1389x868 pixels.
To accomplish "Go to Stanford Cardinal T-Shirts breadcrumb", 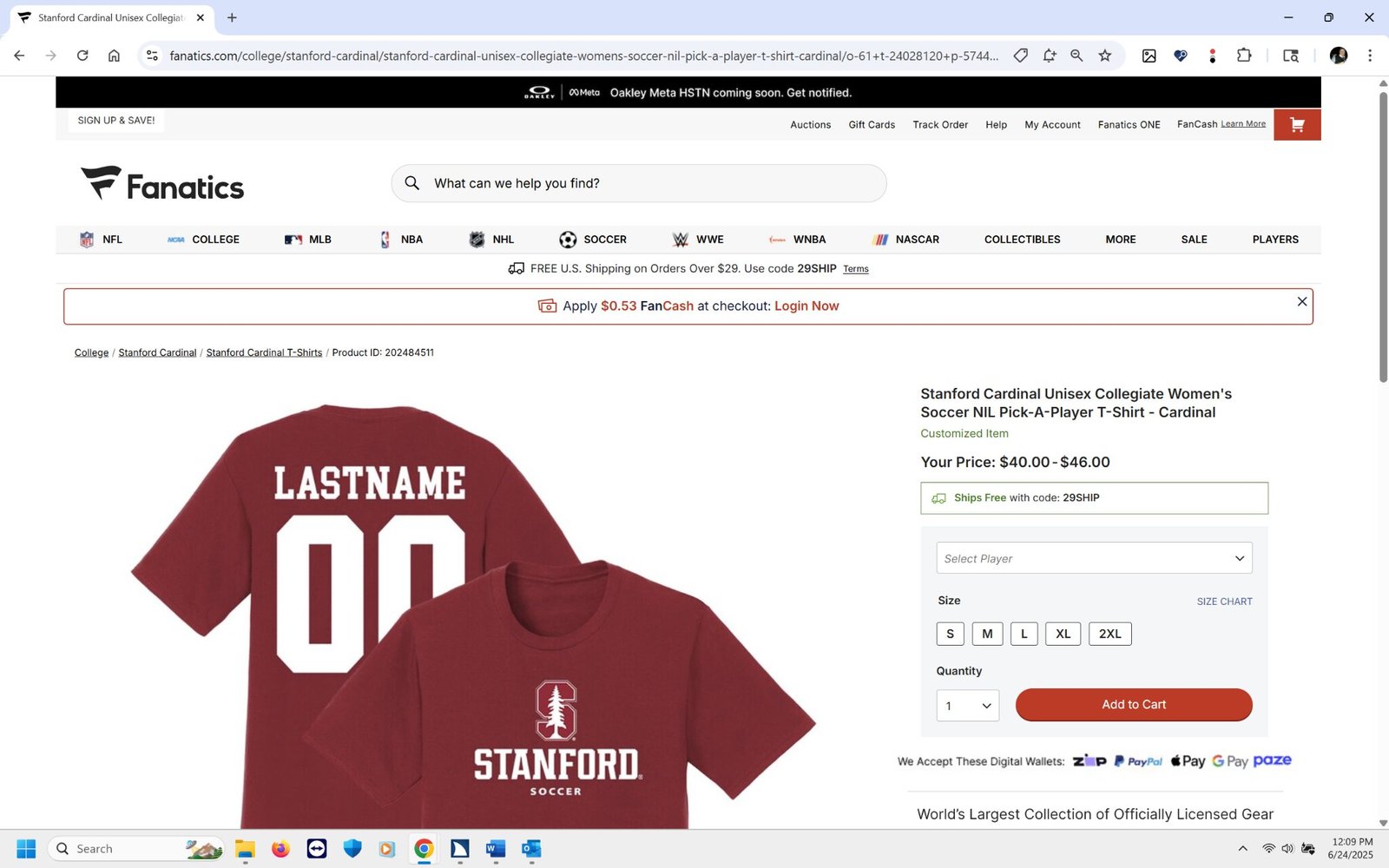I will pyautogui.click(x=264, y=352).
